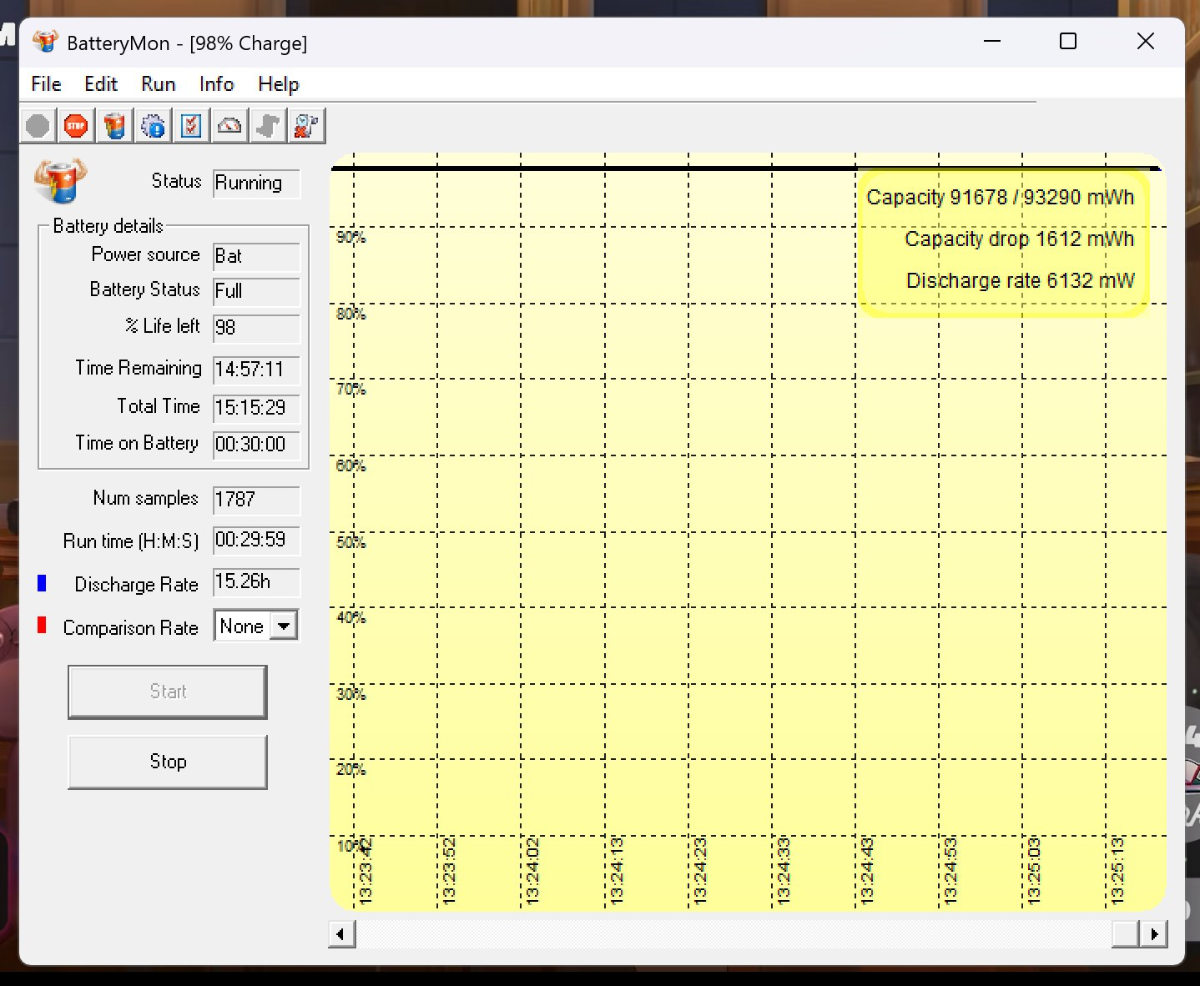This screenshot has width=1200, height=986.
Task: Click the Time on Battery value 00:30:00
Action: [256, 445]
